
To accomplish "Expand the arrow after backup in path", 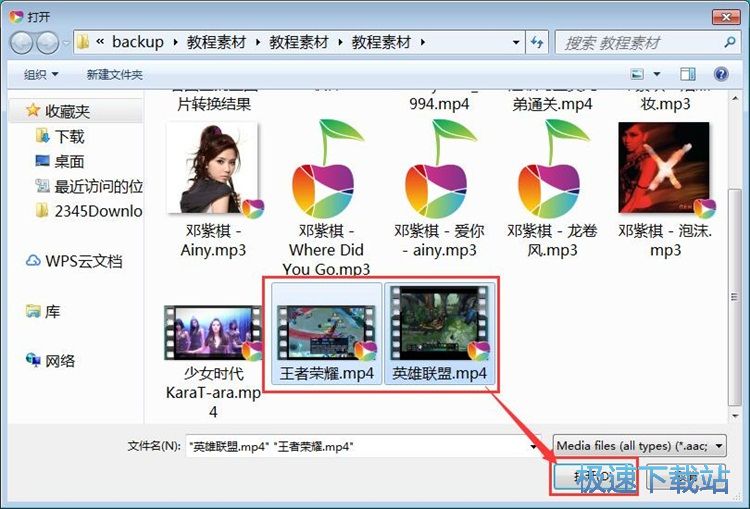I will tap(175, 43).
